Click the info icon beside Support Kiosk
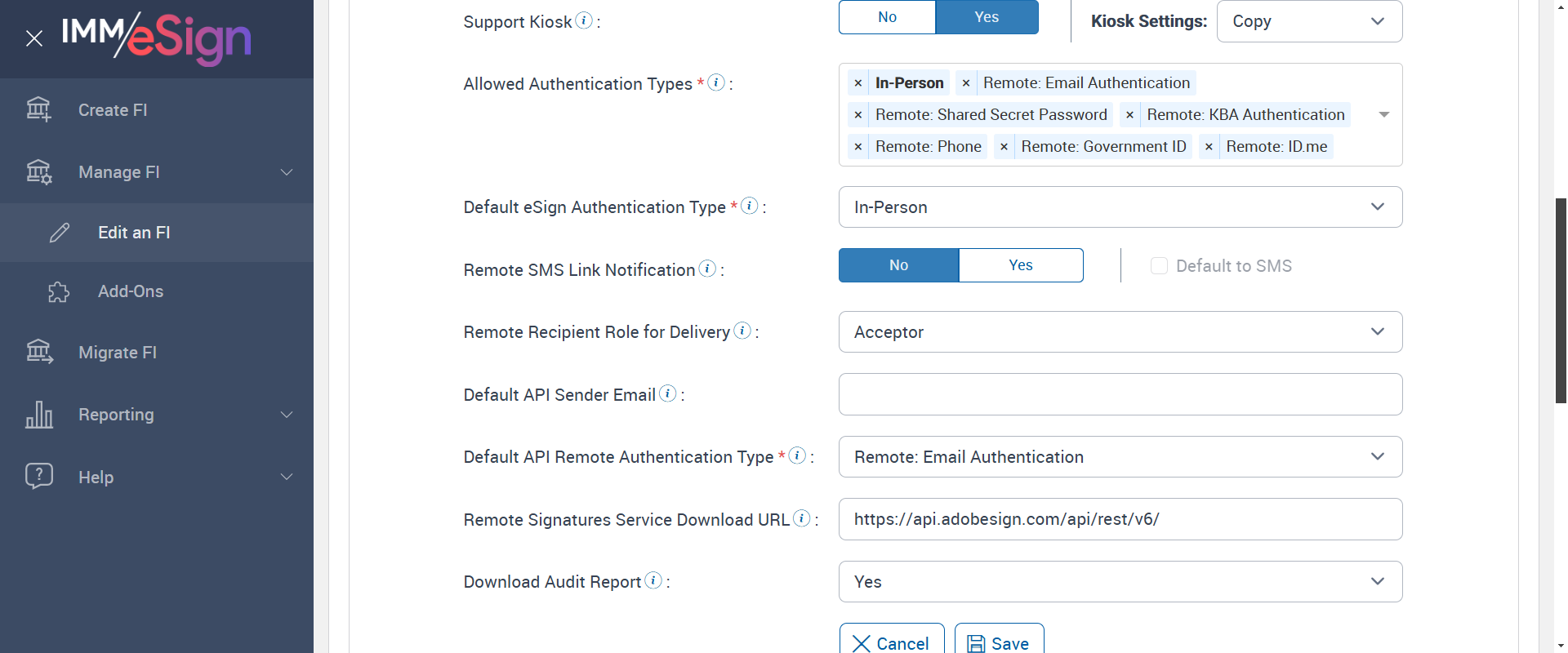The height and width of the screenshot is (653, 1568). (584, 20)
